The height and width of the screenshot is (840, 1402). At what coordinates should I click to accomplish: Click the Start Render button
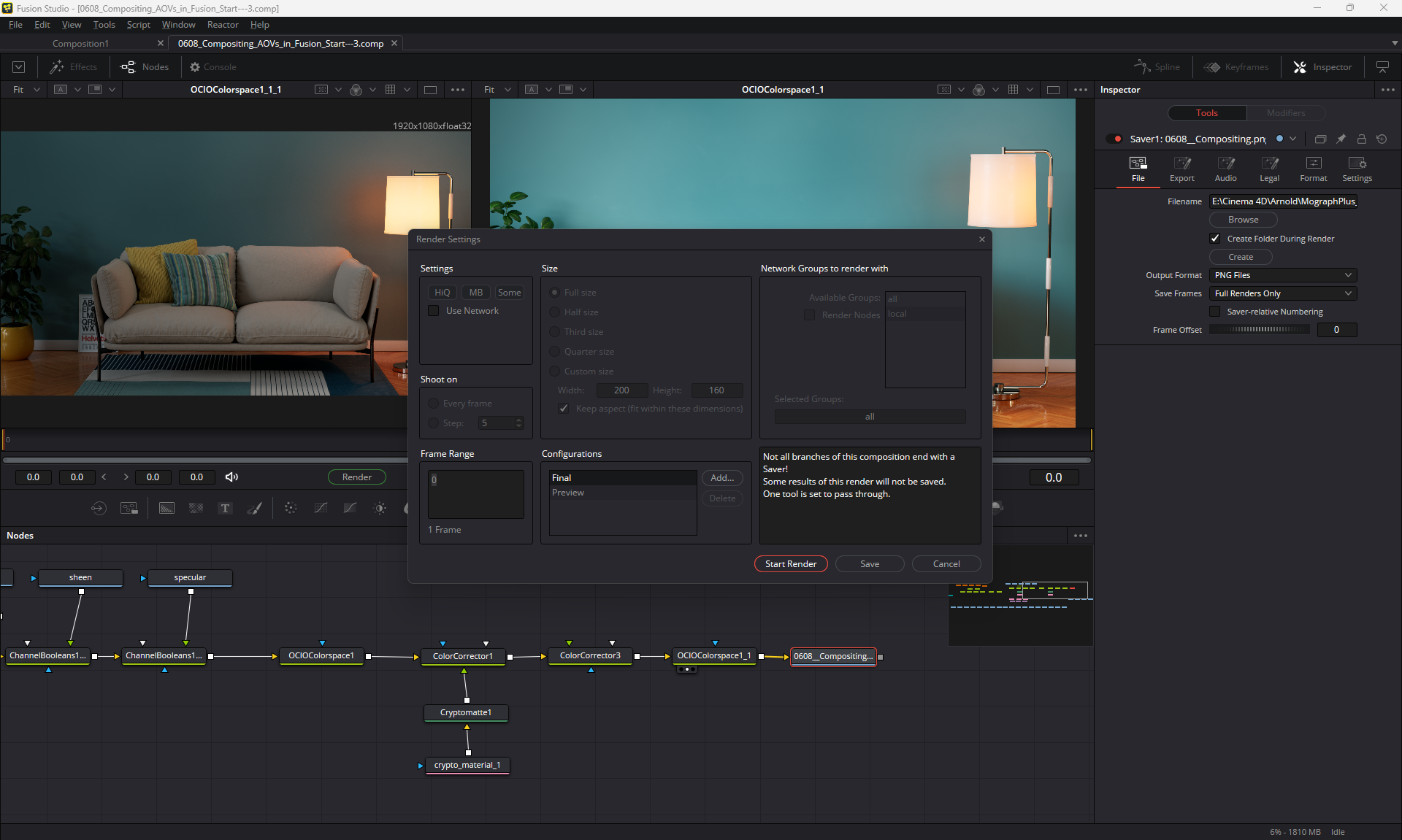pyautogui.click(x=790, y=564)
